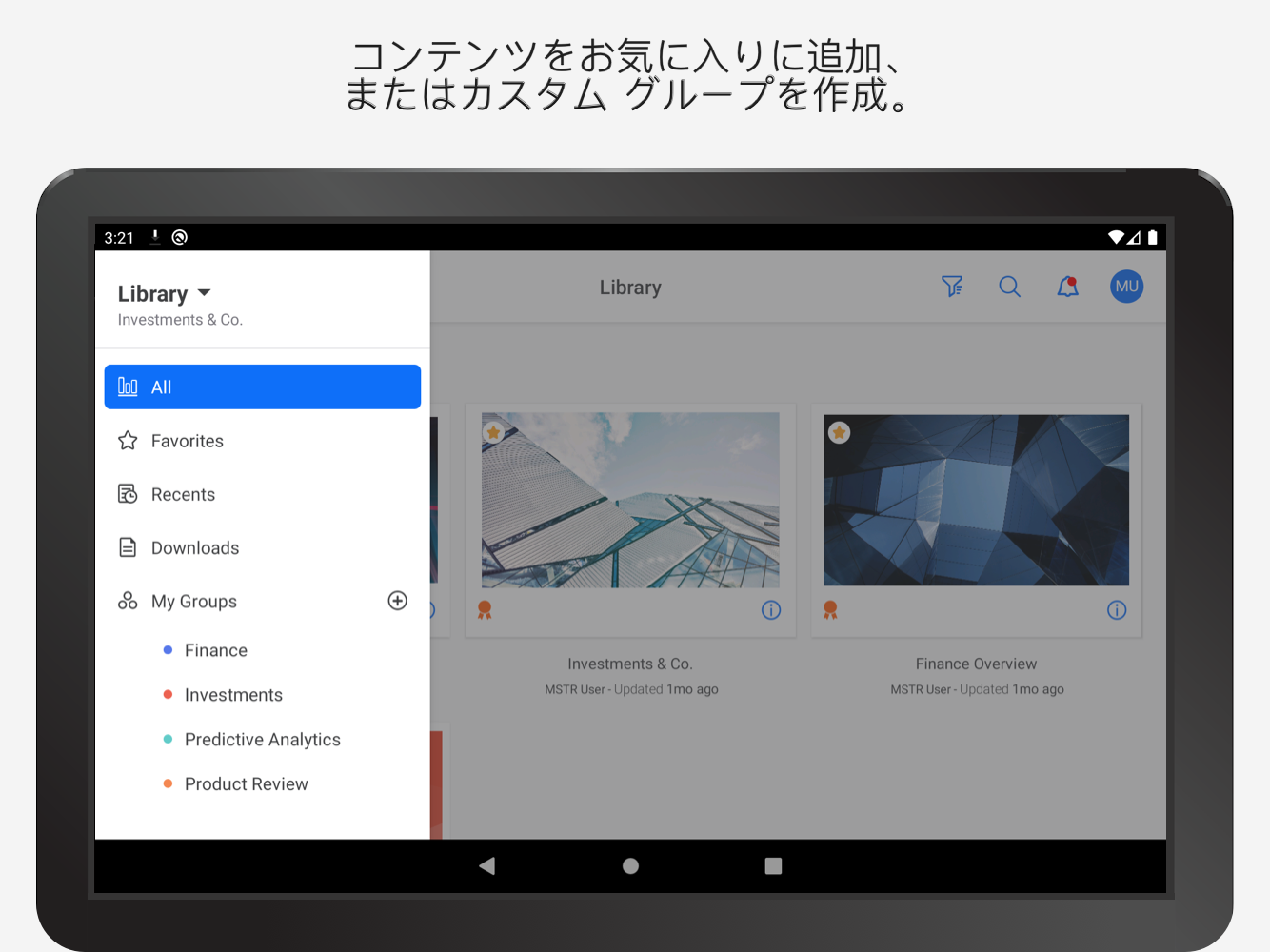Click the Investments & Co. card title
This screenshot has height=952, width=1270.
click(x=630, y=664)
